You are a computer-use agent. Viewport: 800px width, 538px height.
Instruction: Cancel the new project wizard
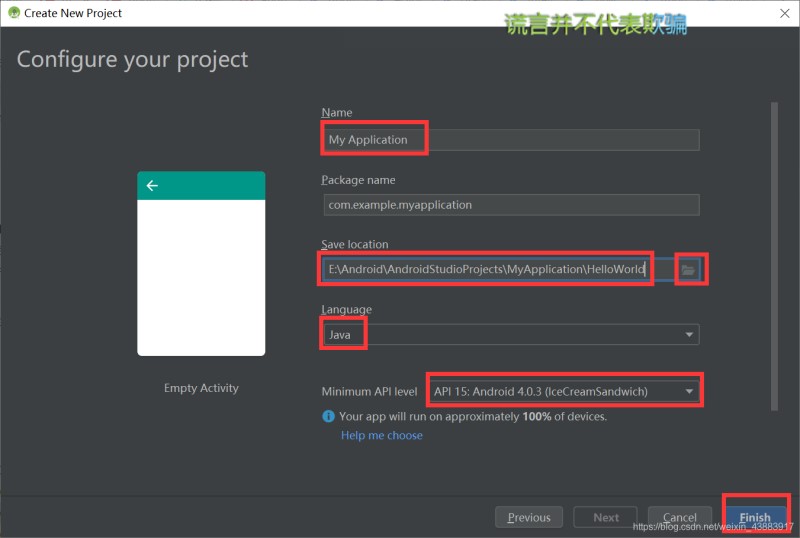click(x=679, y=517)
